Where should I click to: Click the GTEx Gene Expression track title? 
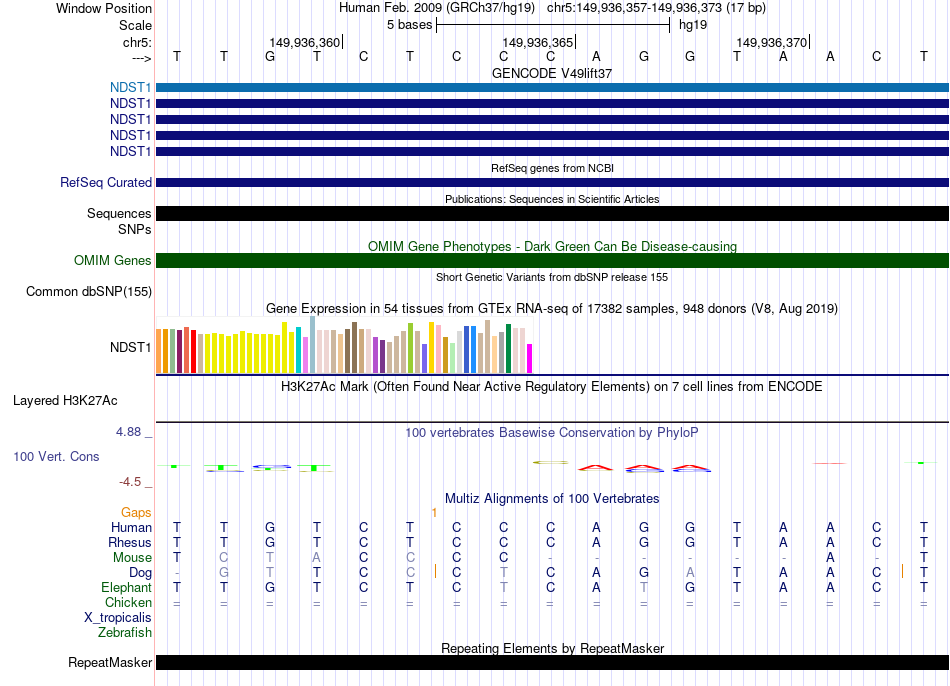coord(552,308)
